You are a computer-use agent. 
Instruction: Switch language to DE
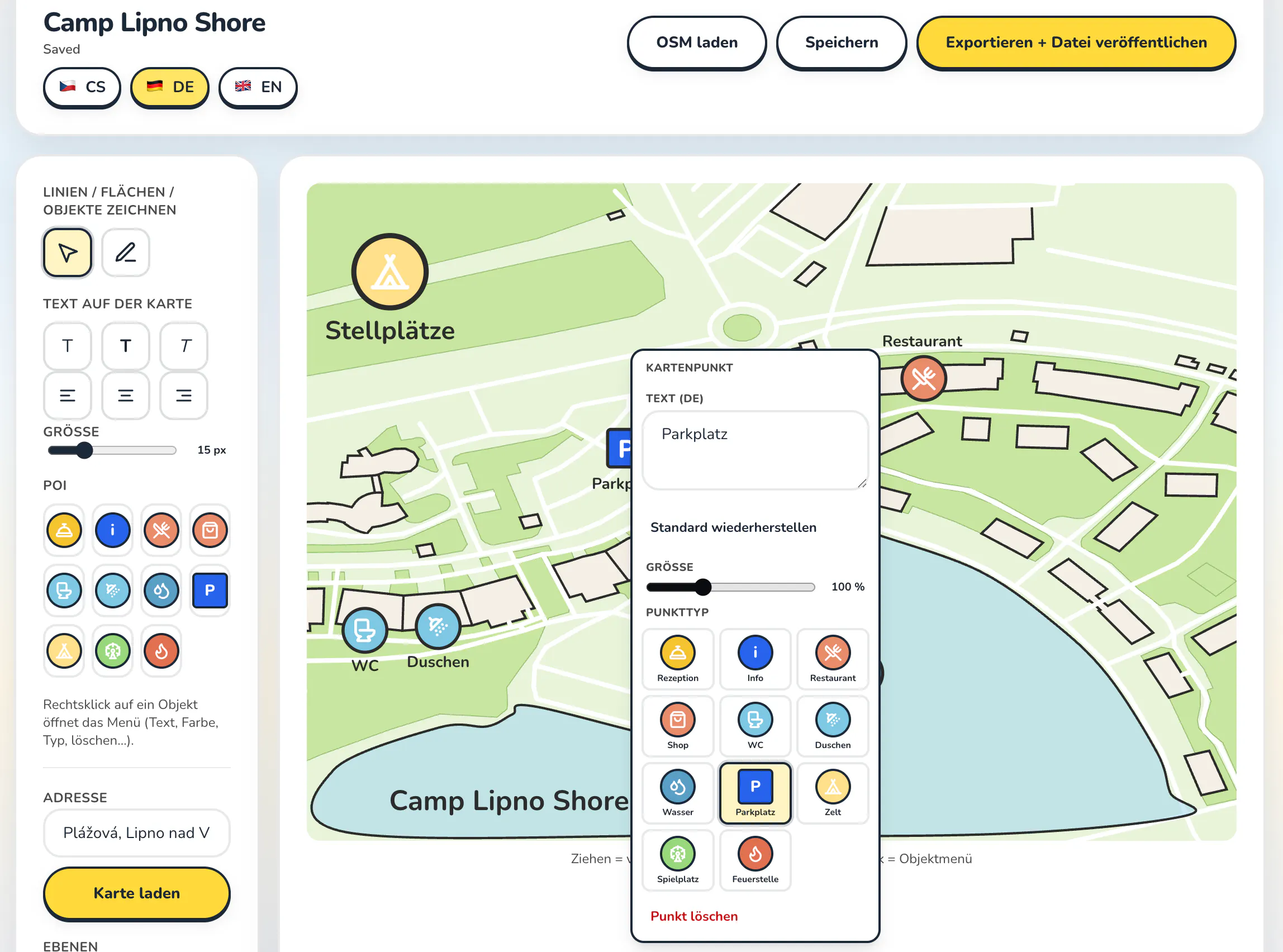[x=169, y=87]
